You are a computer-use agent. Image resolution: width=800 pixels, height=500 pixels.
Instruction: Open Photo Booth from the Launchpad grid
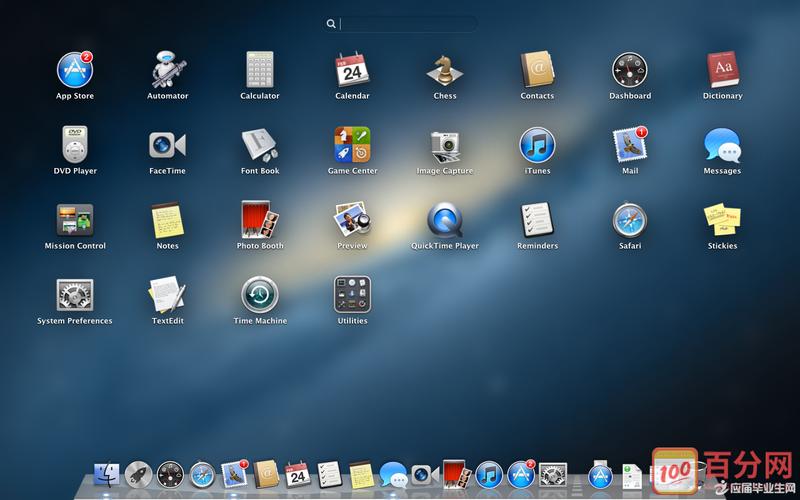coord(260,219)
